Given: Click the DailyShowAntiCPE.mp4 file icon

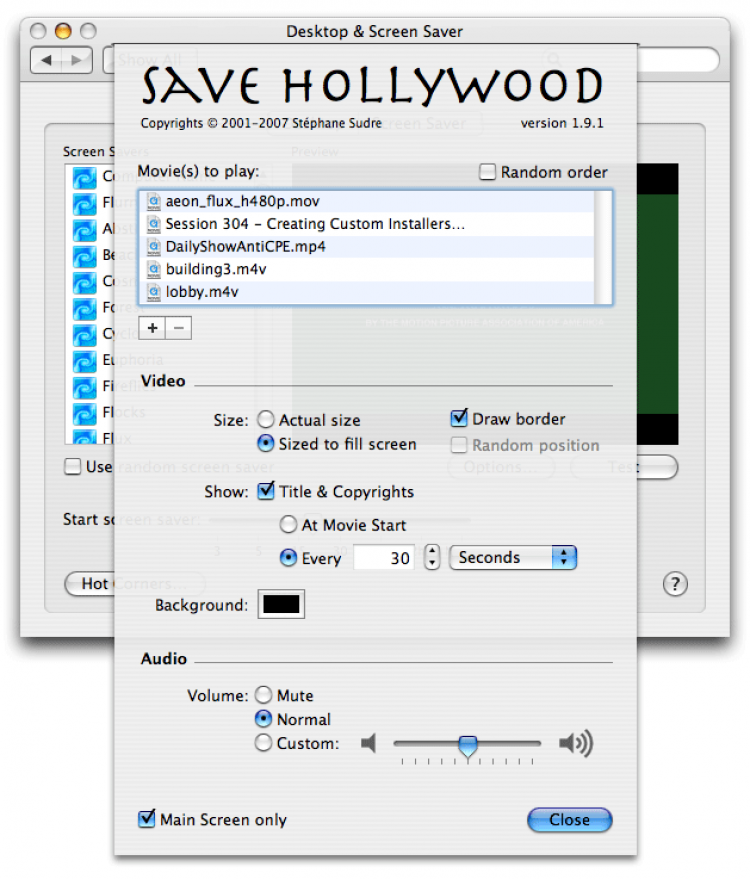Looking at the screenshot, I should (x=154, y=246).
